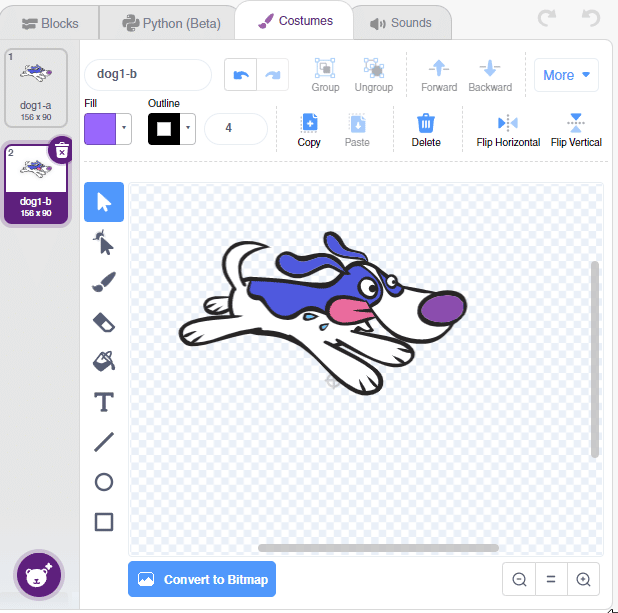Image resolution: width=618 pixels, height=613 pixels.
Task: Delete the dog1-b costume
Action: [61, 151]
